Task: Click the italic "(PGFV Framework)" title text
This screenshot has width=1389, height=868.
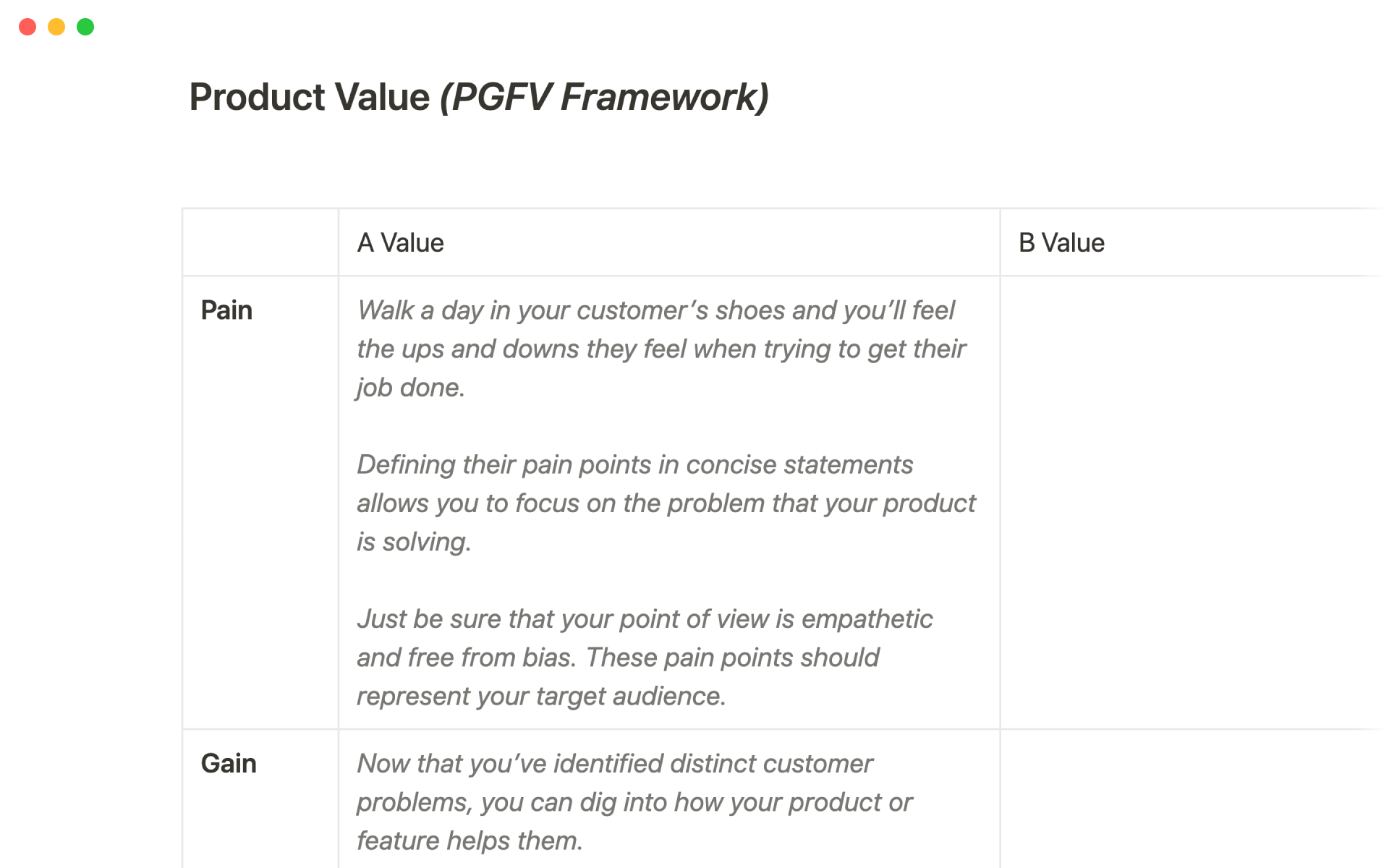Action: pyautogui.click(x=604, y=97)
